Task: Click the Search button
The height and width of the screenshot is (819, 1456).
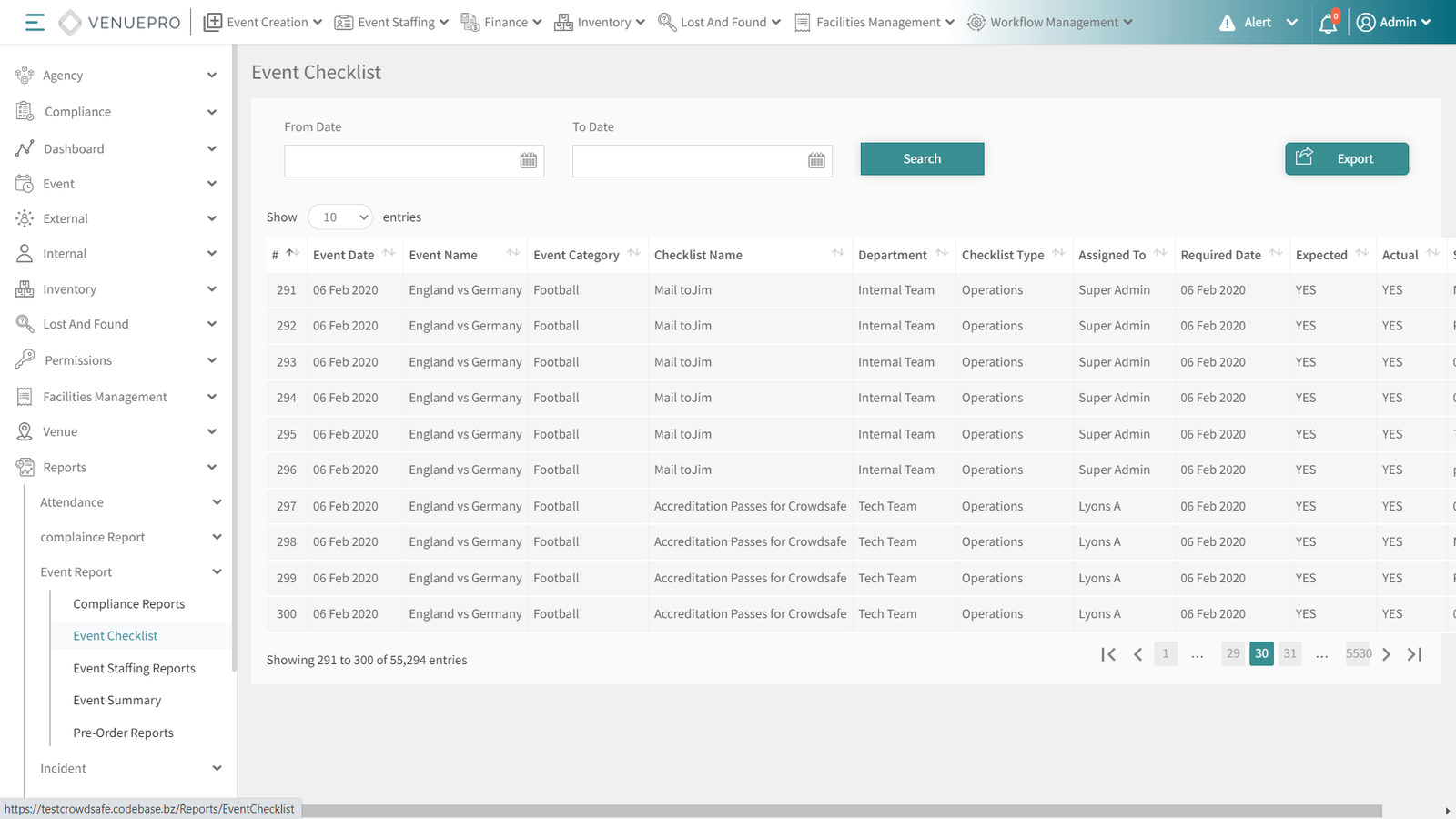Action: [x=922, y=159]
